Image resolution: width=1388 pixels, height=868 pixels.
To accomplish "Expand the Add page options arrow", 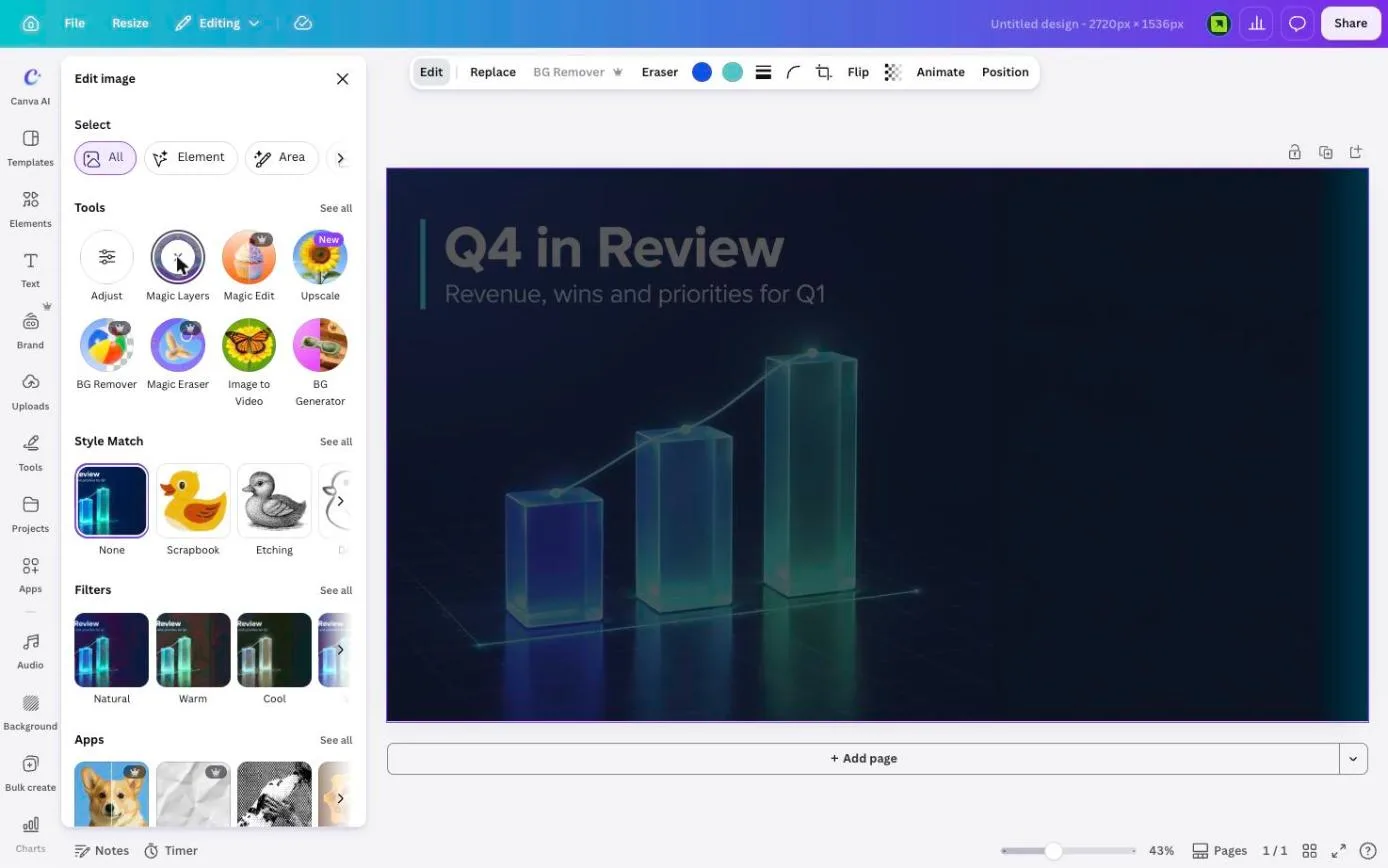I will pos(1353,759).
